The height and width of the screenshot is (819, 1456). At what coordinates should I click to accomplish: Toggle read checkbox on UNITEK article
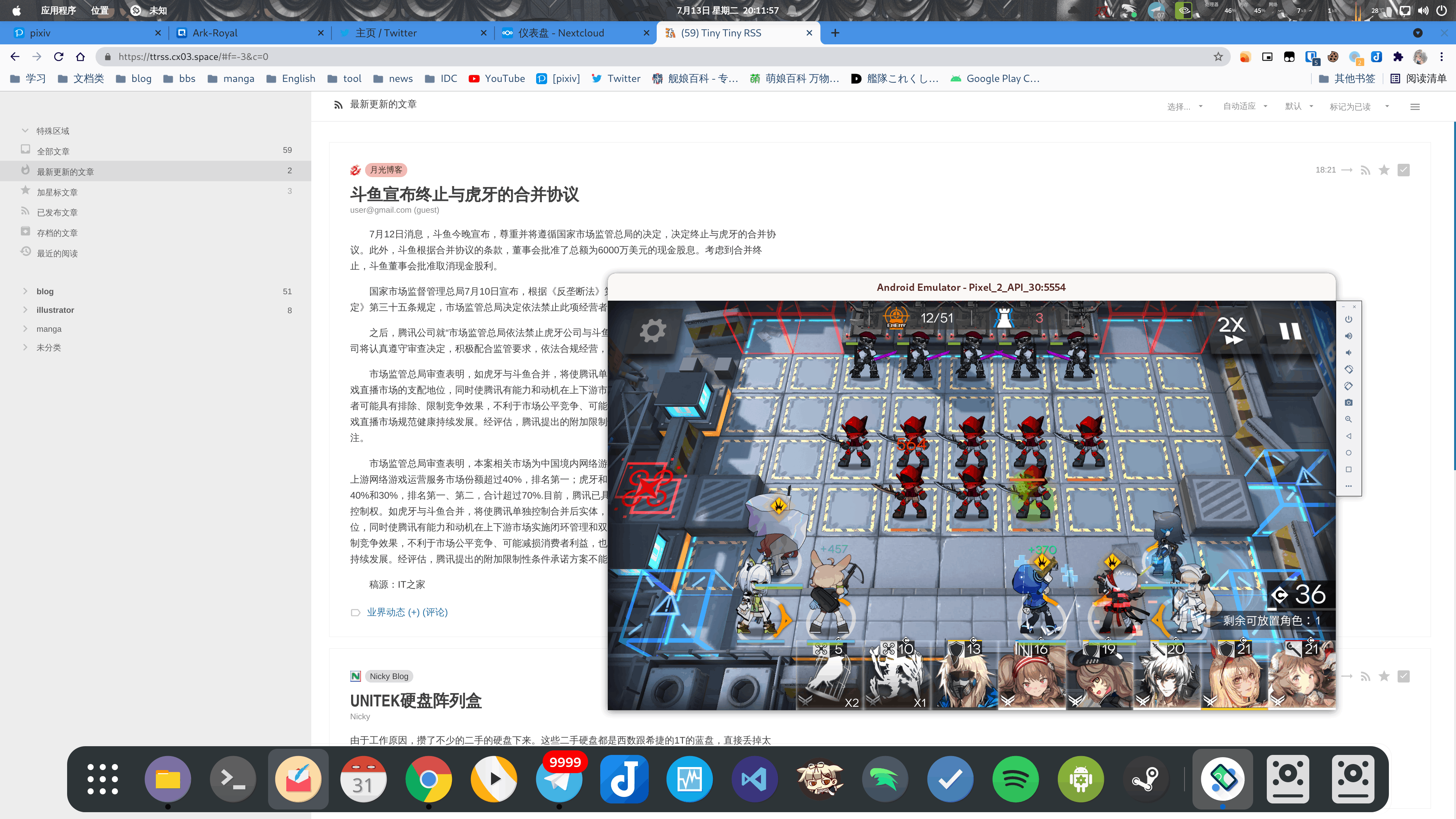point(1403,676)
